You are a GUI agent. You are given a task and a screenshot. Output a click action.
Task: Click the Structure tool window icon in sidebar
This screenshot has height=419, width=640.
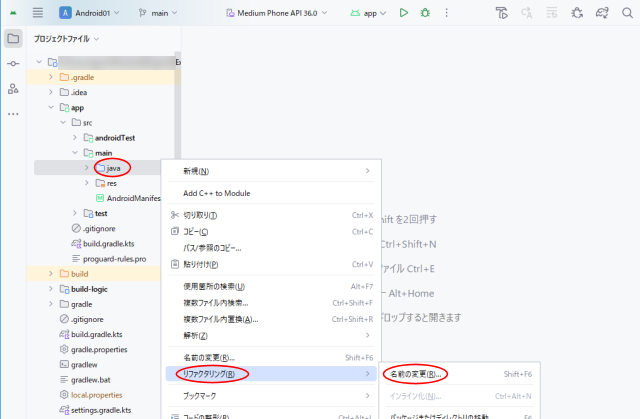pyautogui.click(x=13, y=89)
